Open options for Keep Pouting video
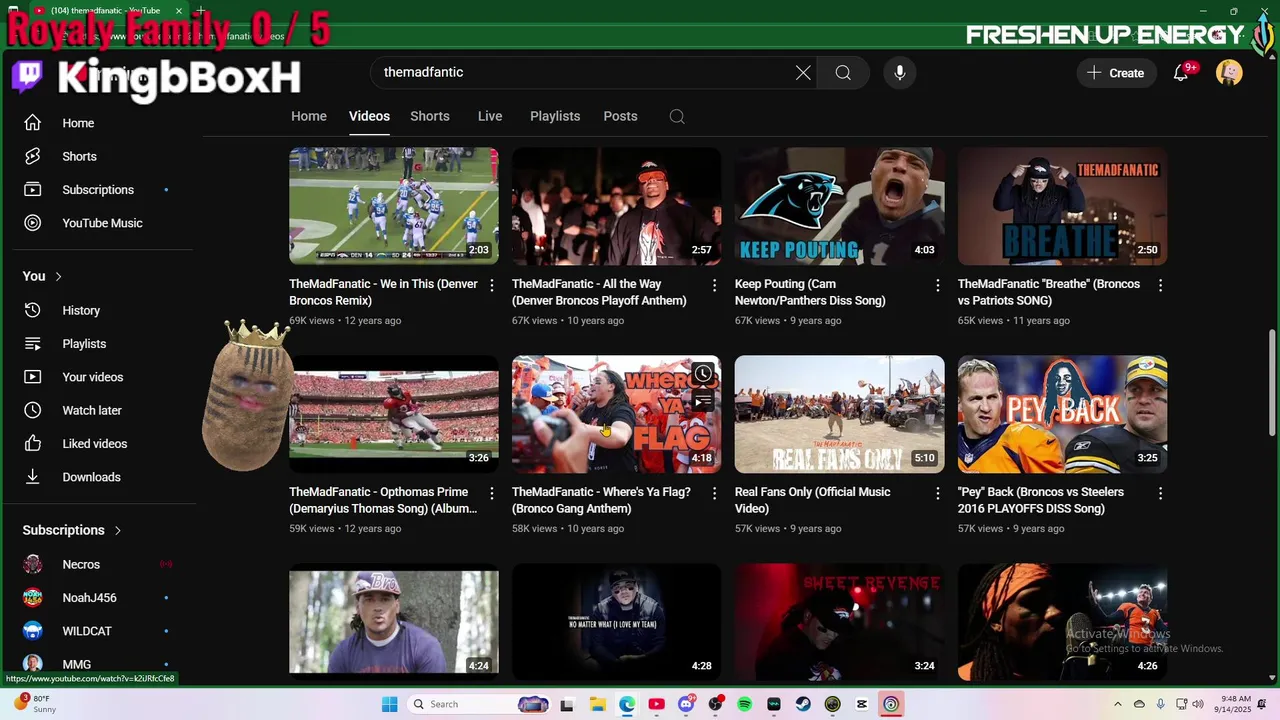The height and width of the screenshot is (720, 1280). tap(937, 285)
